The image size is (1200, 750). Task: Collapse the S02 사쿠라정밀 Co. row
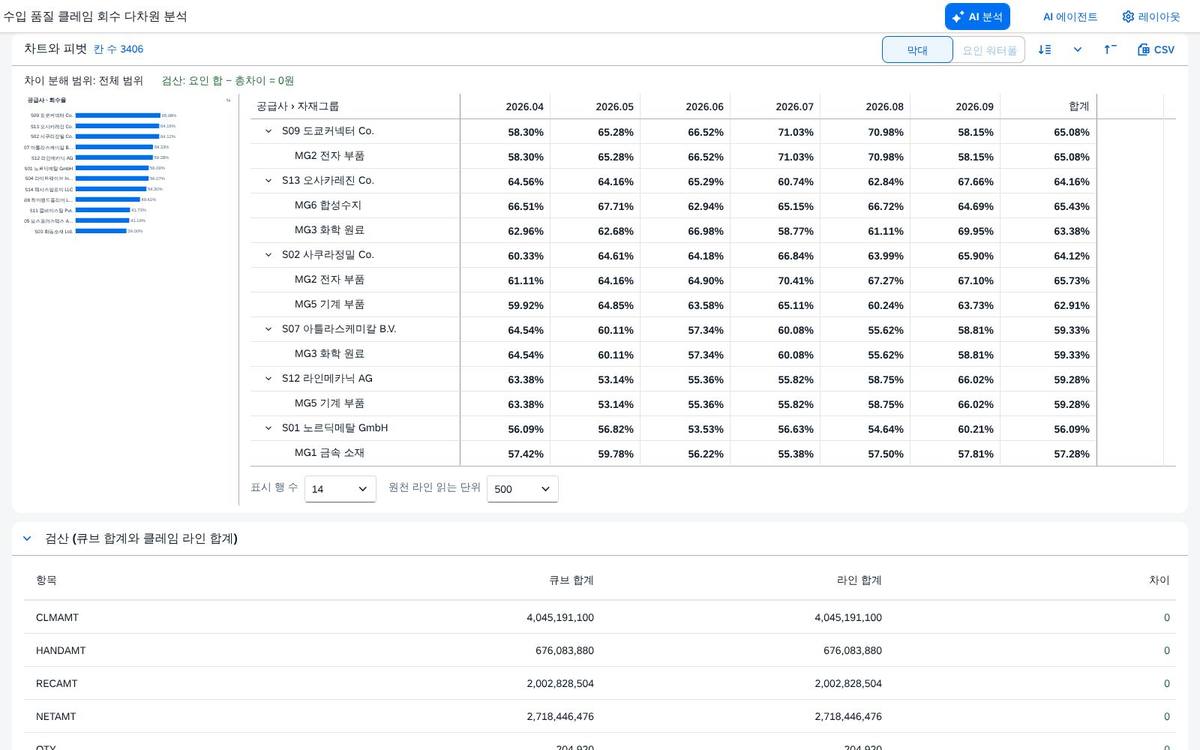pyautogui.click(x=268, y=255)
